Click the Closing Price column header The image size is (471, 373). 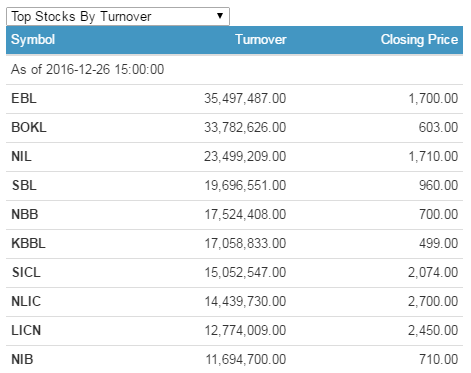click(419, 39)
